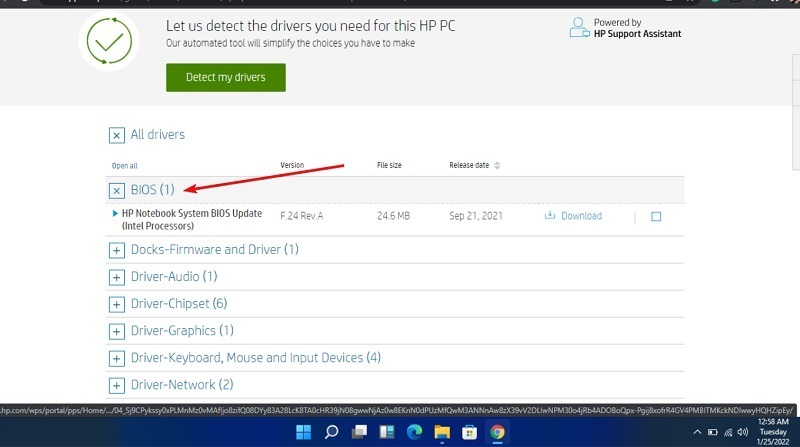Click the green checkmark detect icon
800x447 pixels.
coord(109,41)
